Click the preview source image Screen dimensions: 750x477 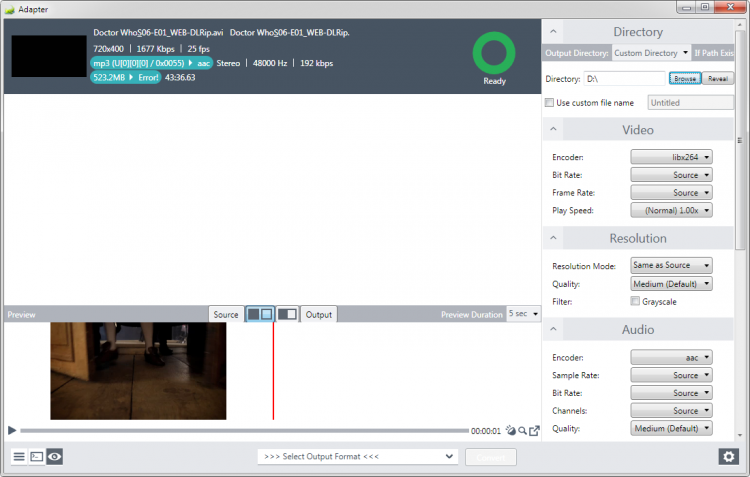[x=138, y=371]
